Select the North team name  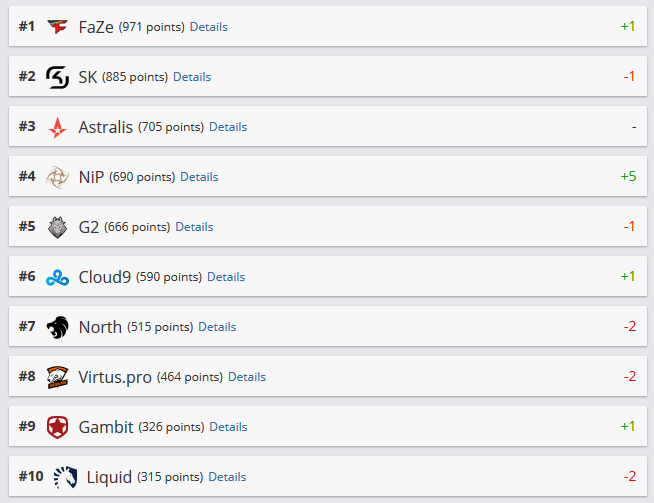(x=100, y=327)
